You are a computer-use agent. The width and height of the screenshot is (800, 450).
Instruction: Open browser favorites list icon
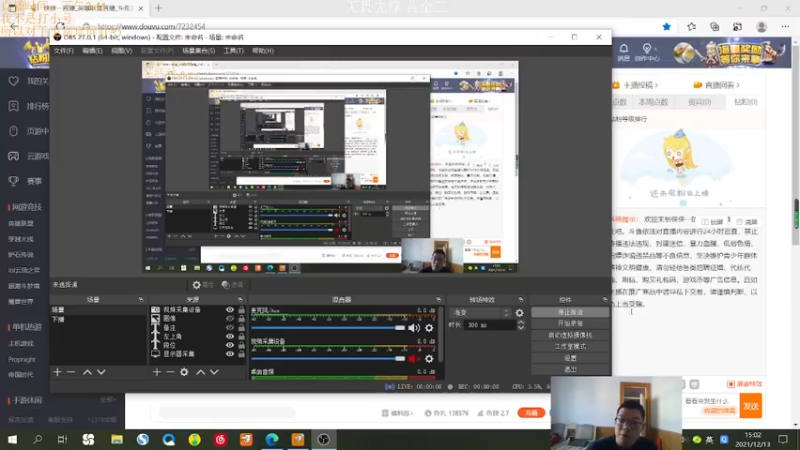pyautogui.click(x=691, y=27)
